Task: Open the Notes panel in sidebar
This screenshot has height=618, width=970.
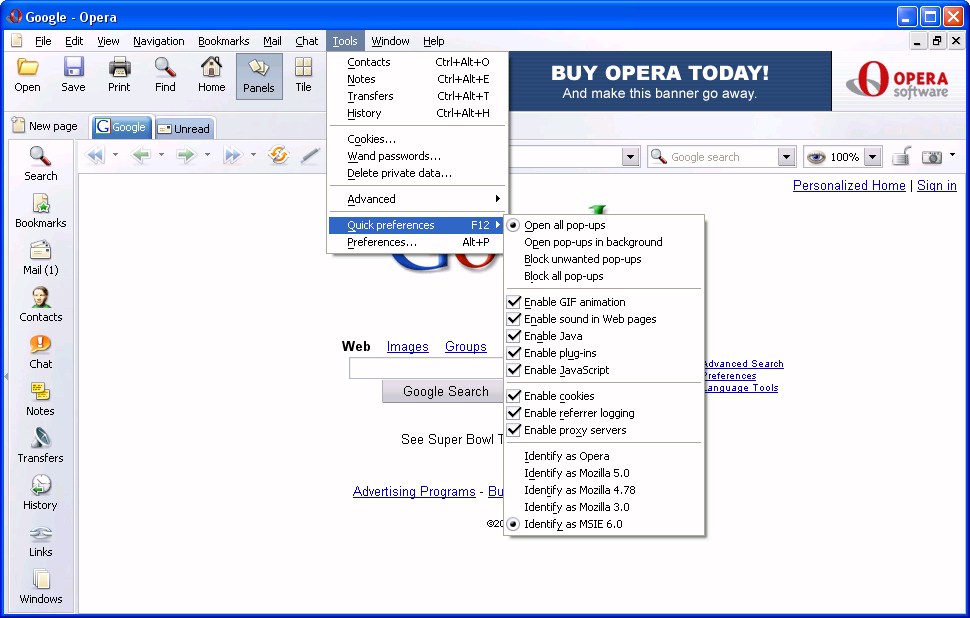Action: 40,399
